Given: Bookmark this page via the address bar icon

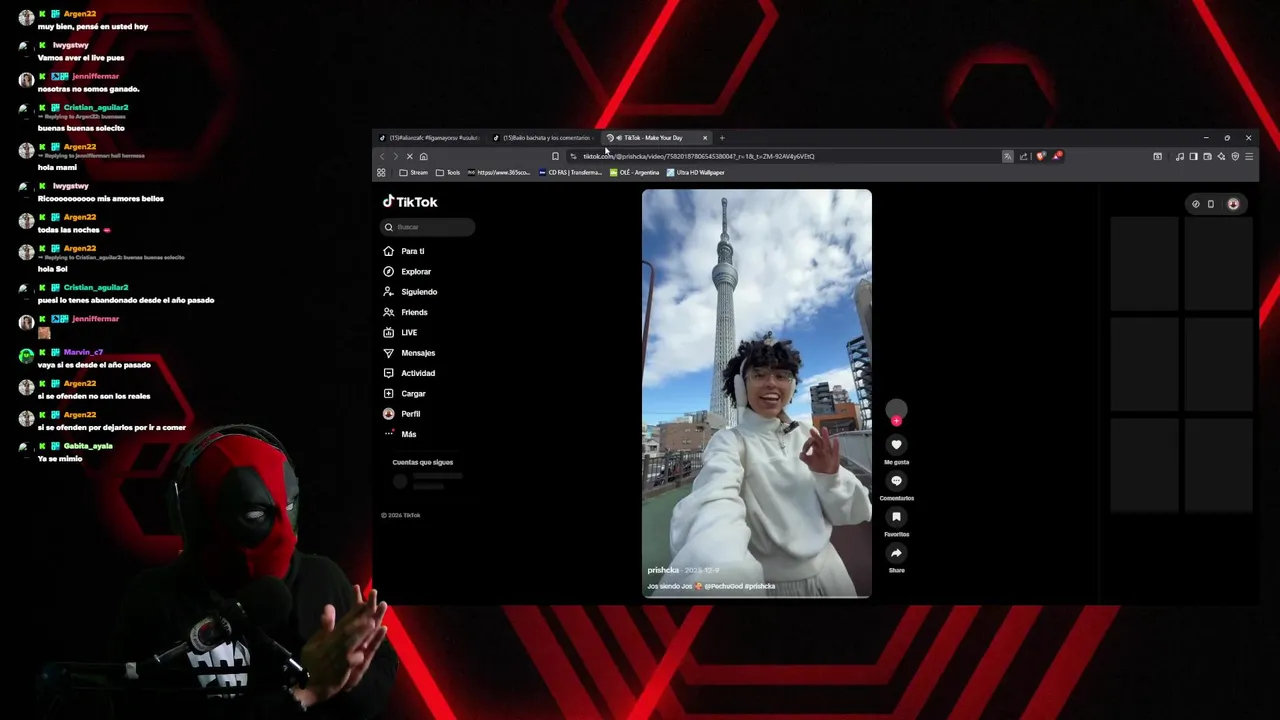Looking at the screenshot, I should click(555, 156).
